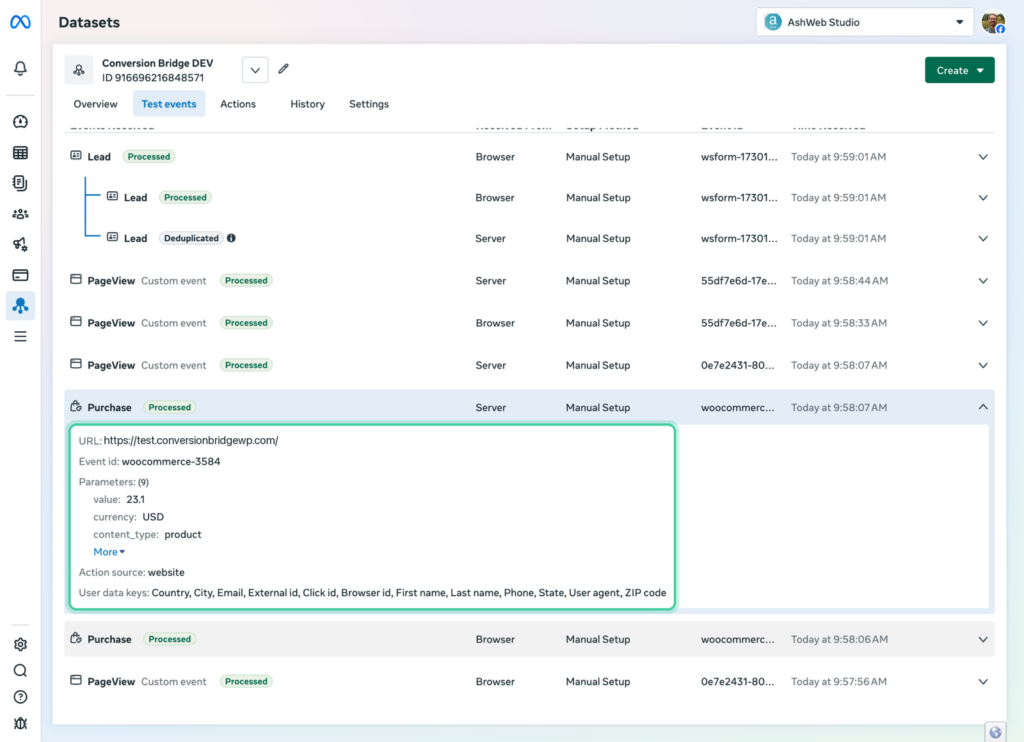Click Action source website text

coord(131,572)
